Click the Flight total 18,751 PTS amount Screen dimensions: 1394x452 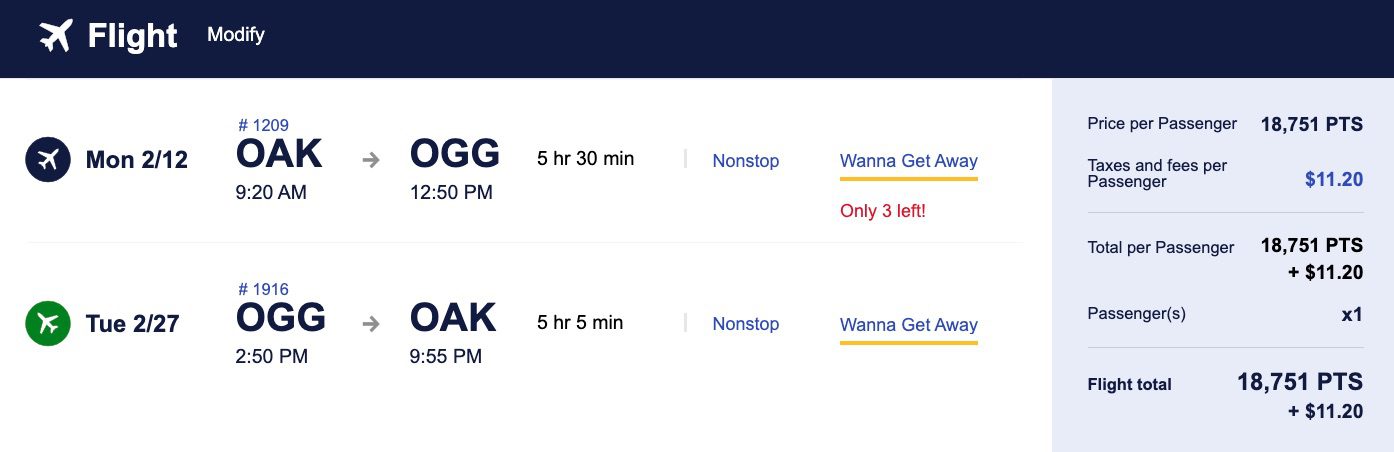point(1300,382)
